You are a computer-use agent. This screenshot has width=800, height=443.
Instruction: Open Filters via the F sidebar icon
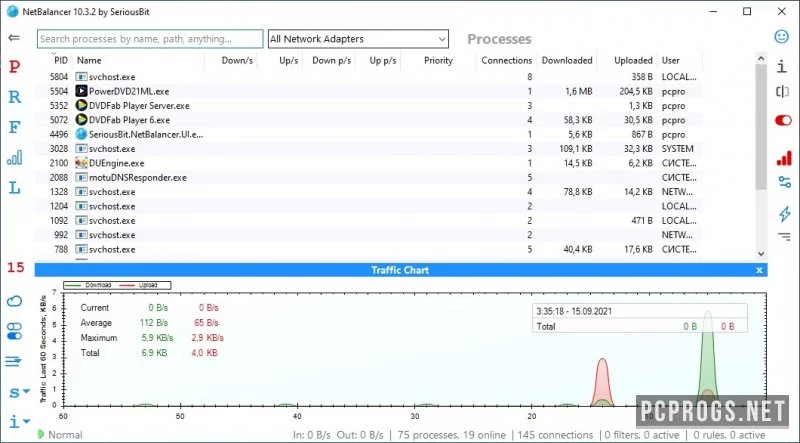click(x=15, y=127)
